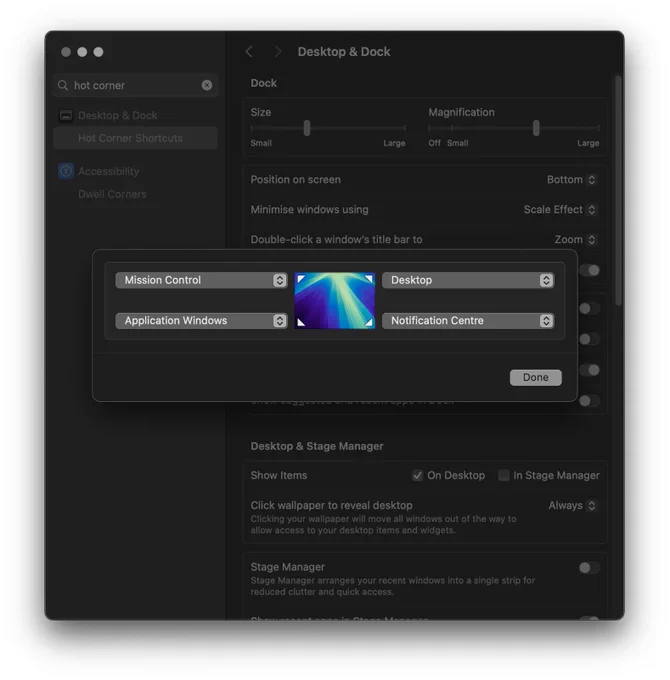Click the Desktop & Dock sidebar icon
The width and height of the screenshot is (670, 680).
pyautogui.click(x=66, y=115)
